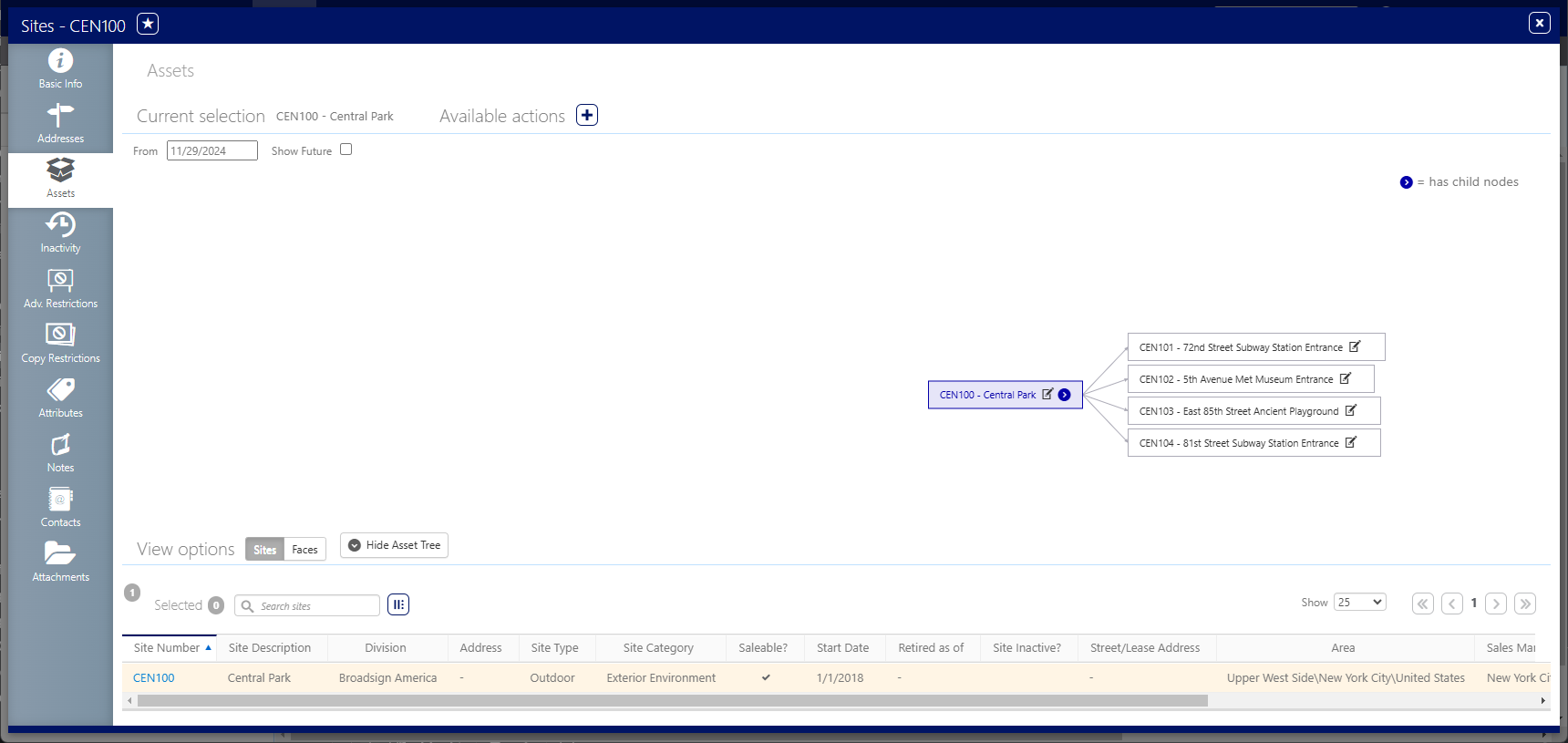Sort by Site Inactive? column
This screenshot has height=743, width=1568.
pyautogui.click(x=1027, y=648)
